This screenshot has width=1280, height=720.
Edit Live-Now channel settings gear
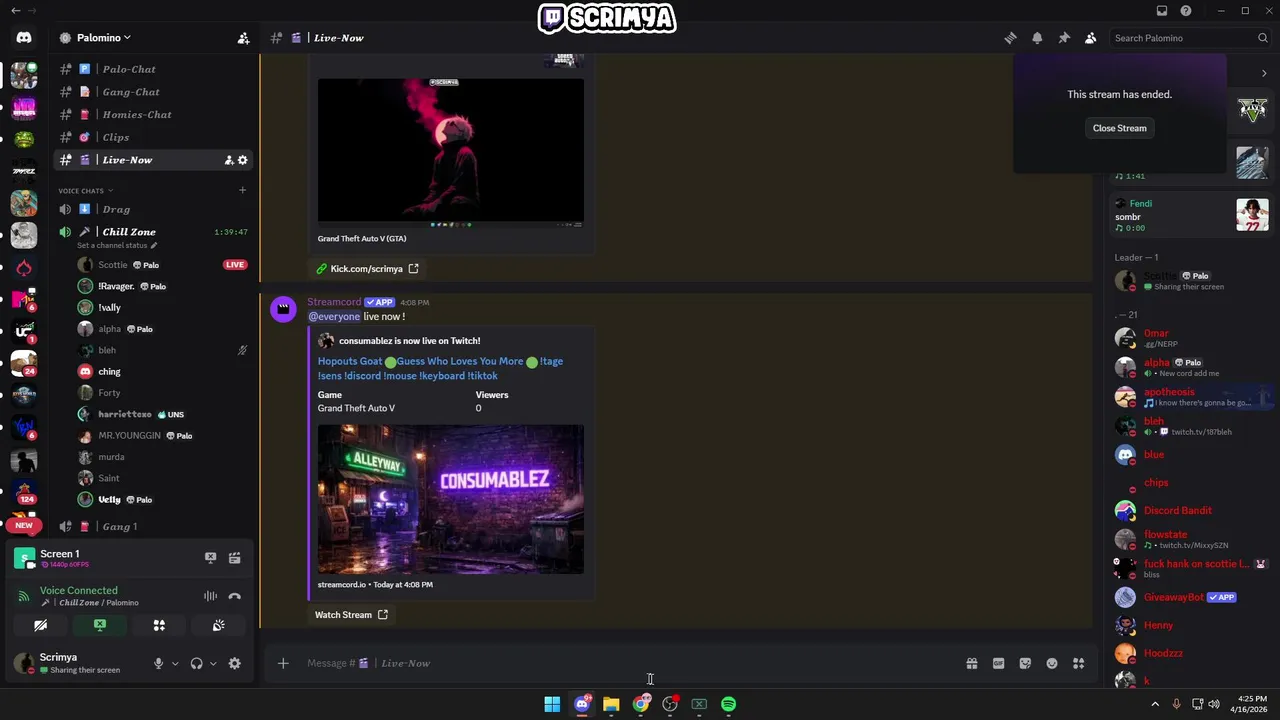[242, 160]
